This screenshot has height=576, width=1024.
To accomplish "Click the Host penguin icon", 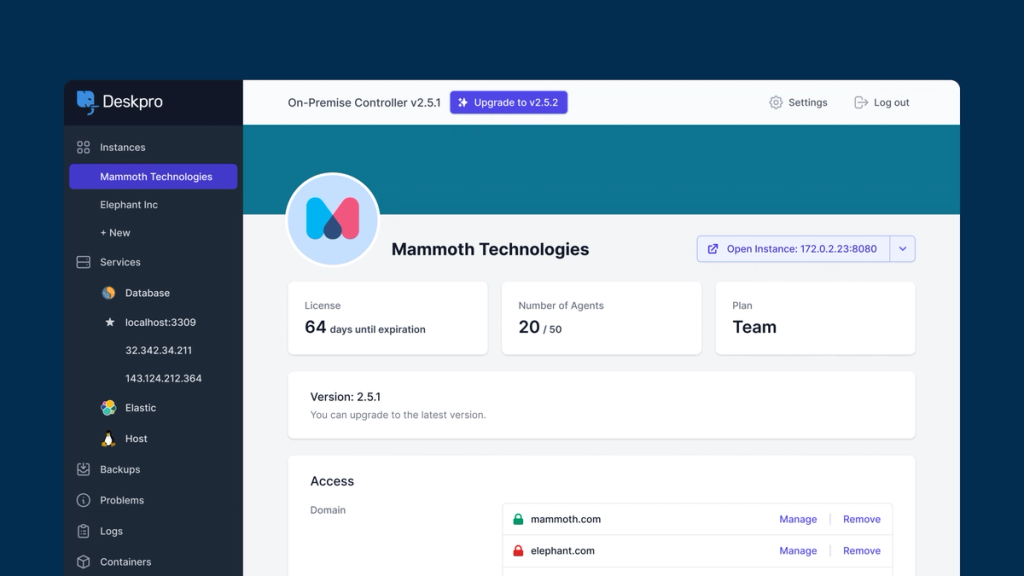I will (108, 439).
